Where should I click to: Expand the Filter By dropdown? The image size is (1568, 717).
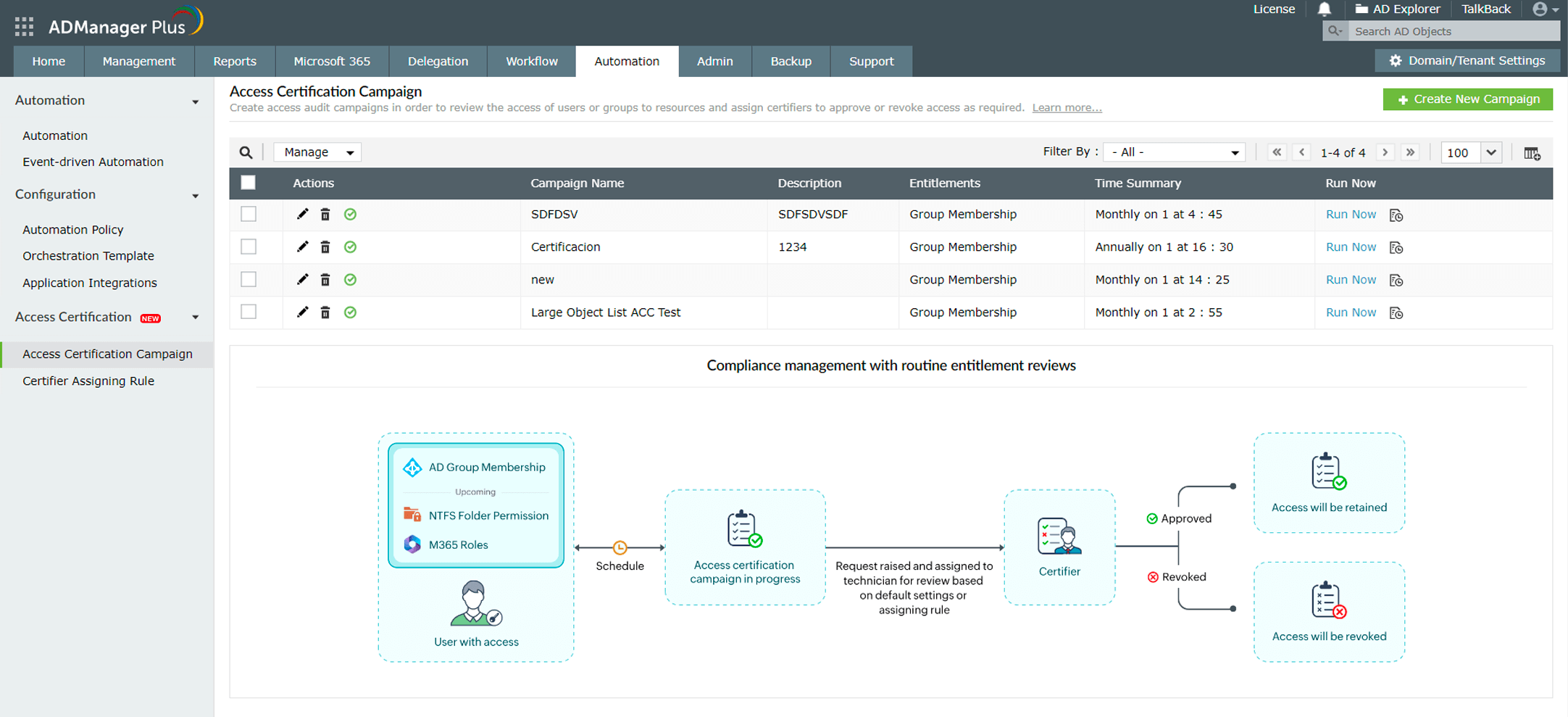click(1174, 152)
